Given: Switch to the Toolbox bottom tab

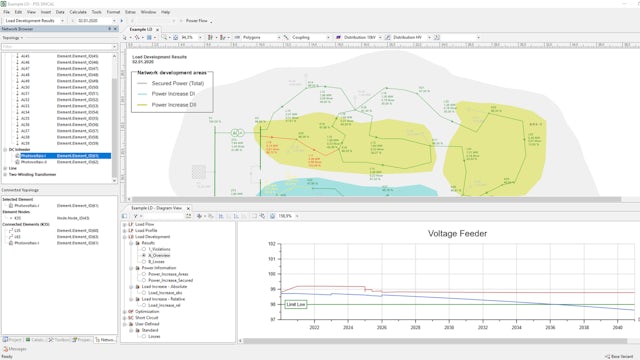Looking at the screenshot, I should 59,340.
